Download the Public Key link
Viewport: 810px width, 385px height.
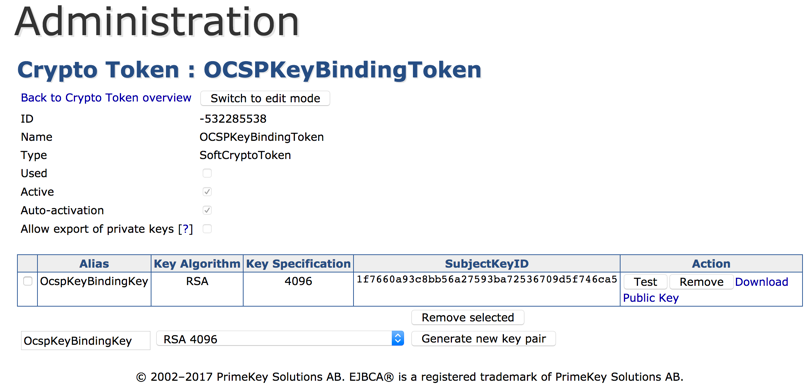(x=706, y=289)
